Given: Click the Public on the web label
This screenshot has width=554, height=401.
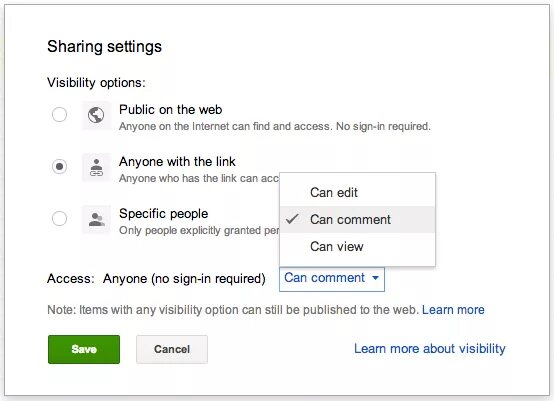Looking at the screenshot, I should pos(171,110).
